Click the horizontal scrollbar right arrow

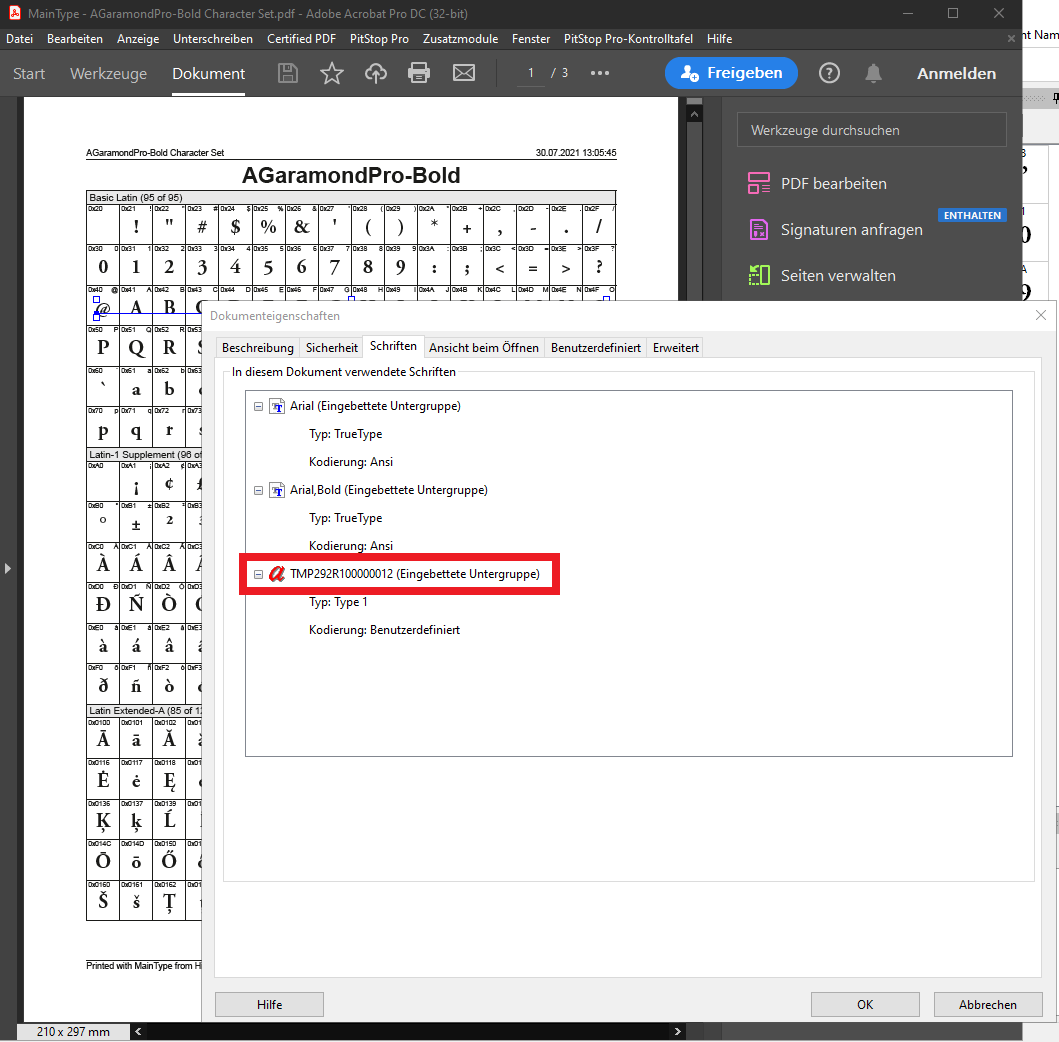(677, 1031)
